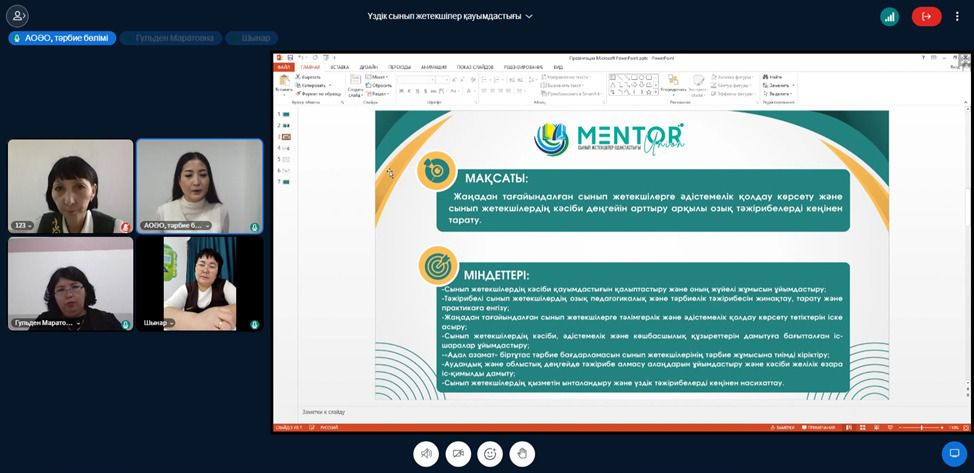Expand the meeting title dropdown chevron

[529, 17]
